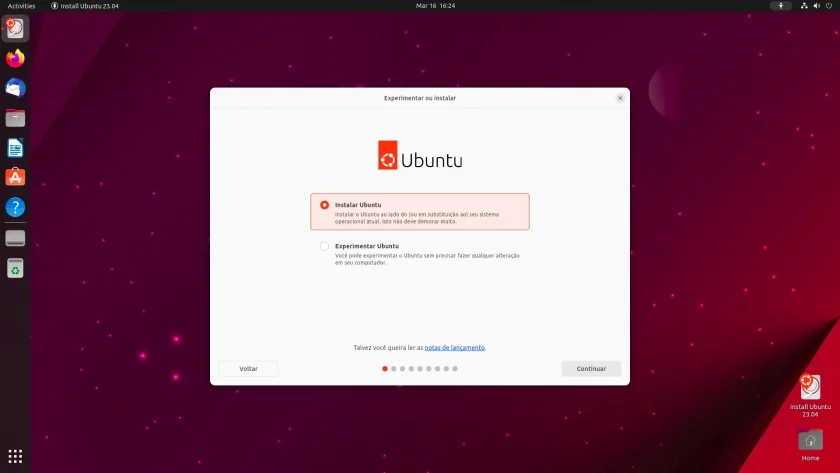Show the applications grid

tap(15, 456)
